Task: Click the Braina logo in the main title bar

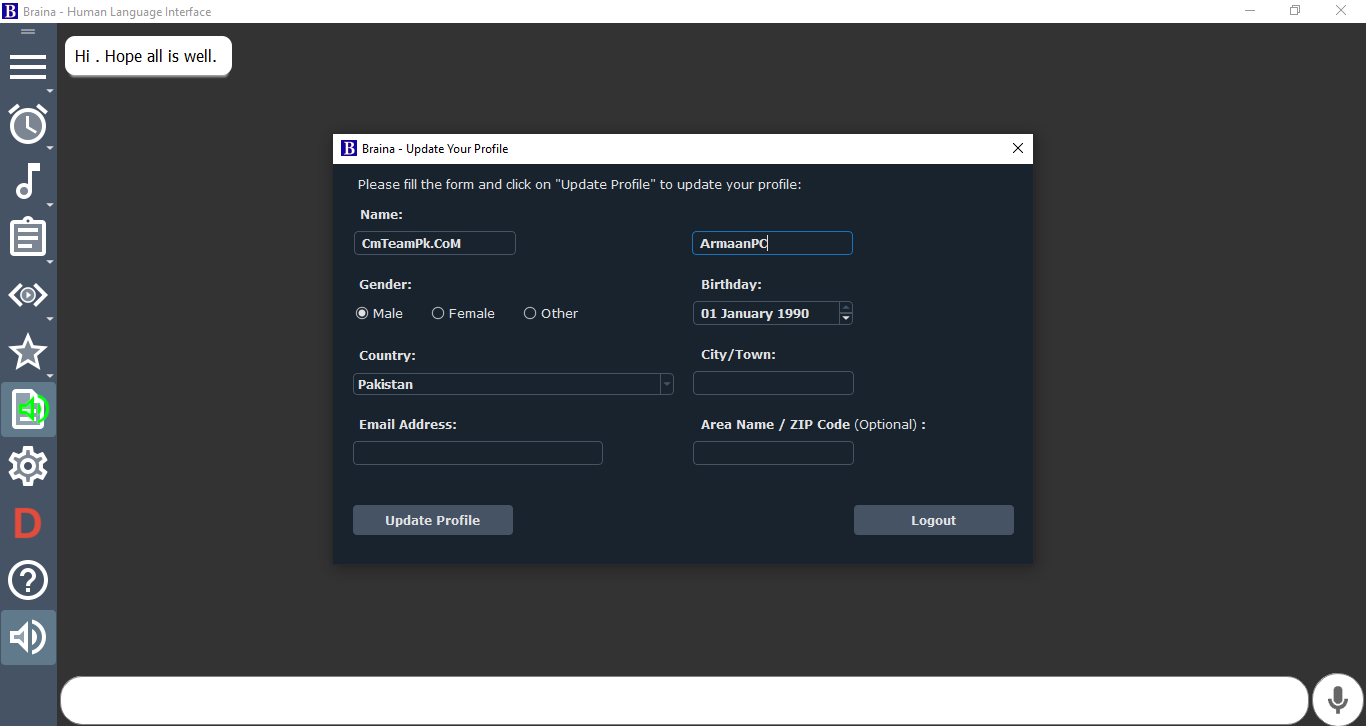Action: (x=10, y=12)
